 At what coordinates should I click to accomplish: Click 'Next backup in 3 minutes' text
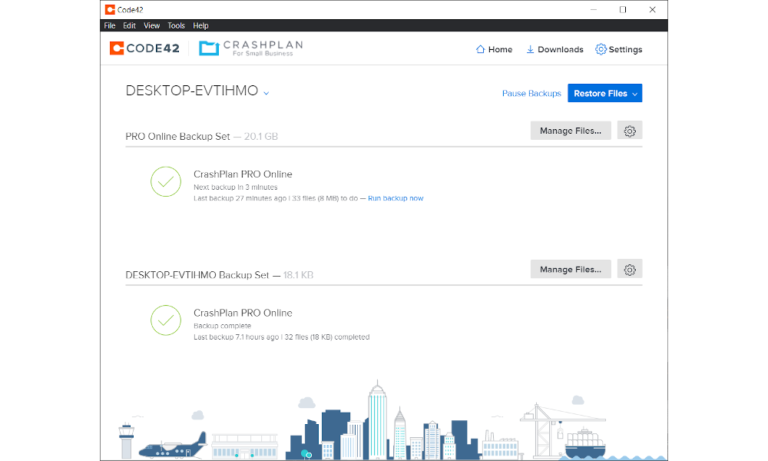235,187
